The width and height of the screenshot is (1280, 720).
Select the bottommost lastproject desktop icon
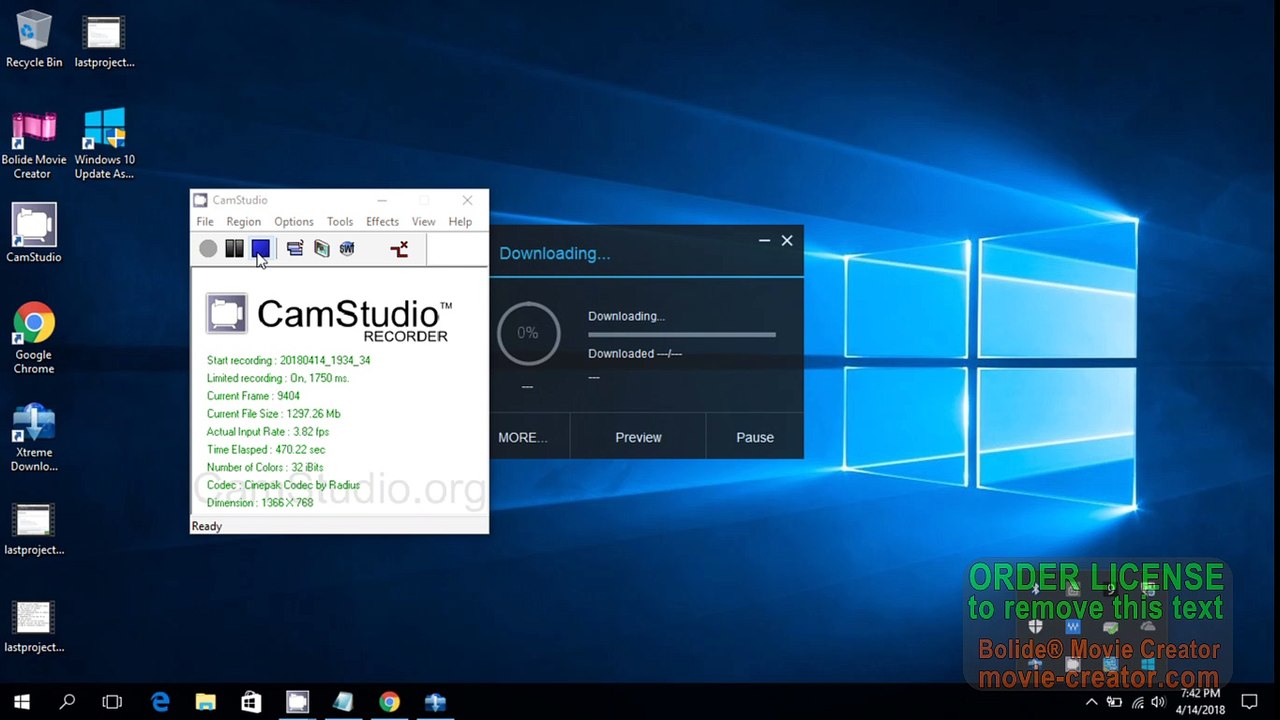click(x=34, y=627)
